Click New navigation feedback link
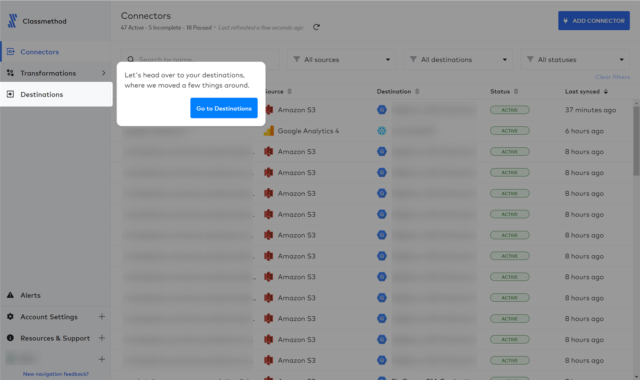The width and height of the screenshot is (640, 380). point(56,374)
